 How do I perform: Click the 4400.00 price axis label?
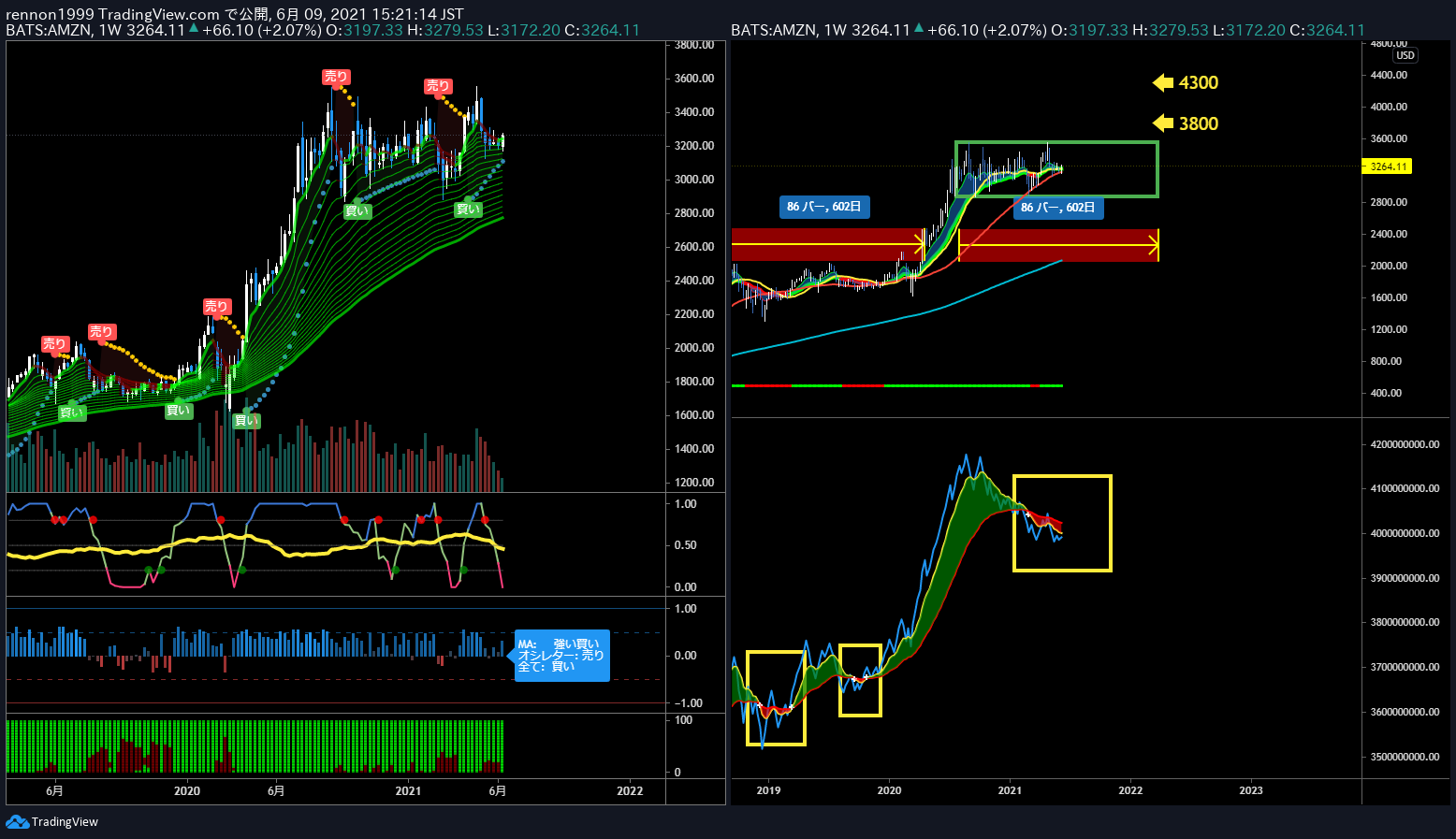click(x=1389, y=75)
